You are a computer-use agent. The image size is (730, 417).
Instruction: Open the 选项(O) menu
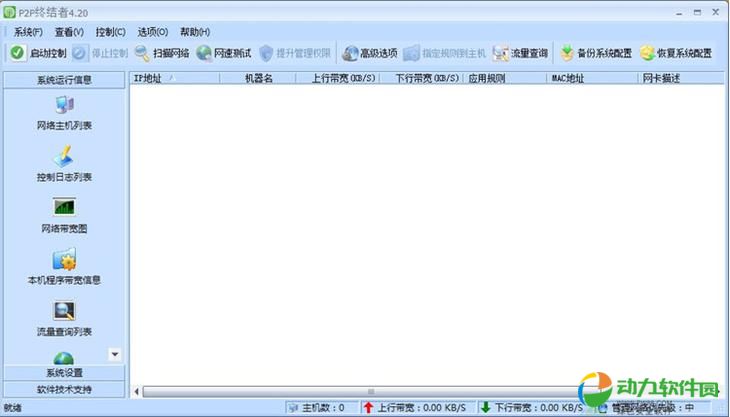(153, 32)
